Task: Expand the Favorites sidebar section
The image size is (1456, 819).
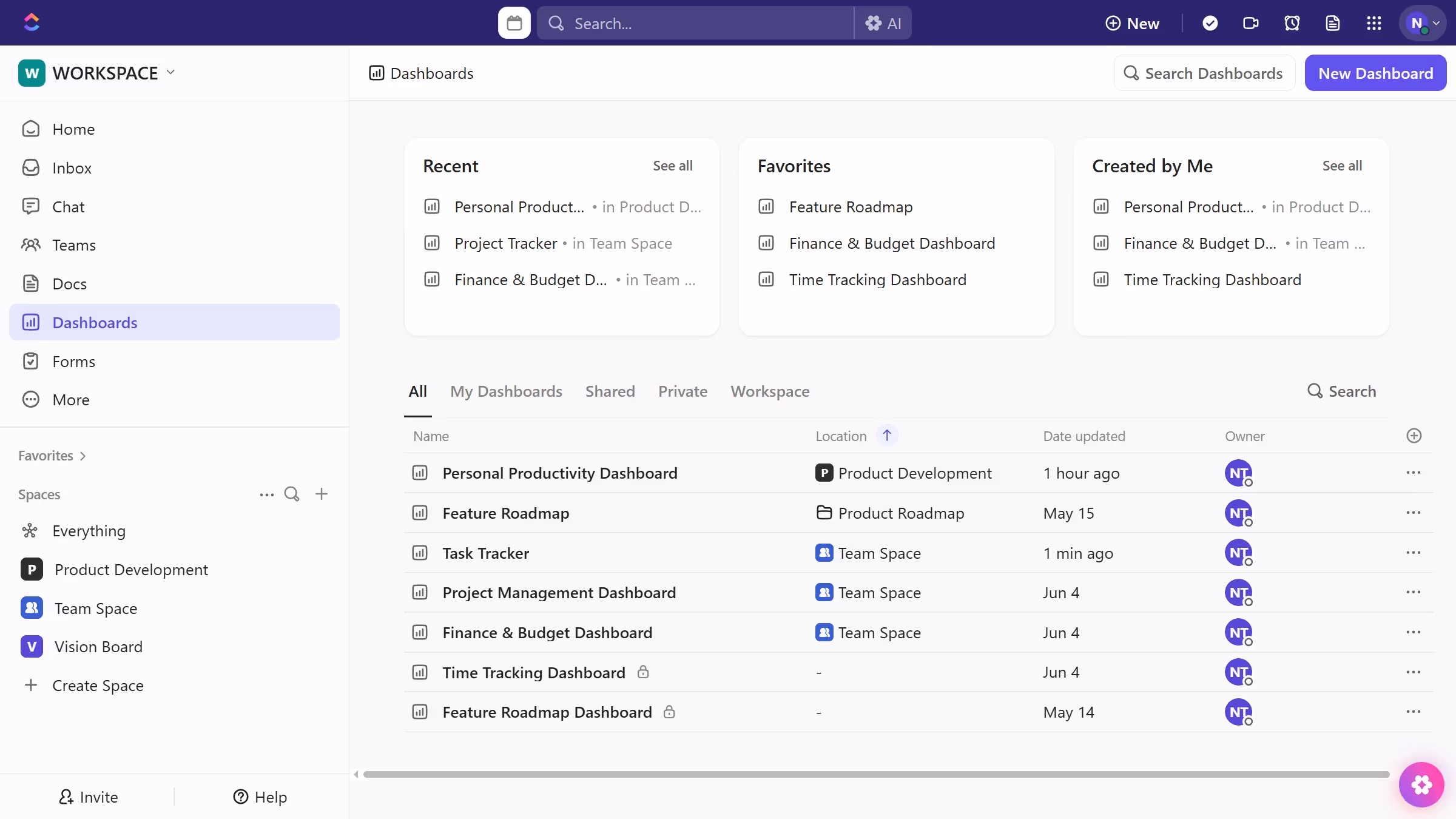Action: click(52, 456)
